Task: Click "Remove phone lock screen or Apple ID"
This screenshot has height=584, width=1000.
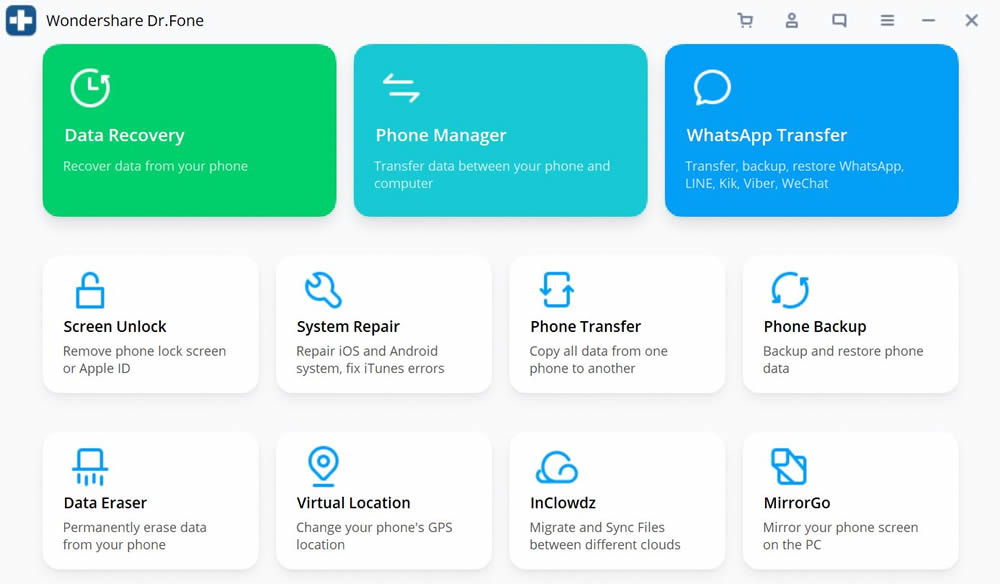Action: [144, 360]
